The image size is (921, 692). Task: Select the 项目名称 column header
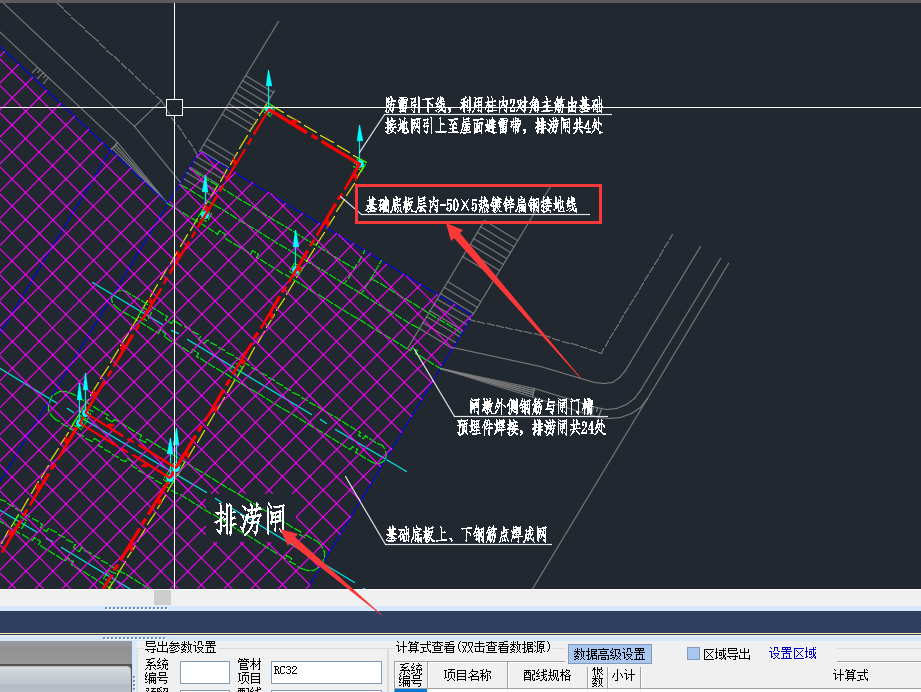coord(467,676)
